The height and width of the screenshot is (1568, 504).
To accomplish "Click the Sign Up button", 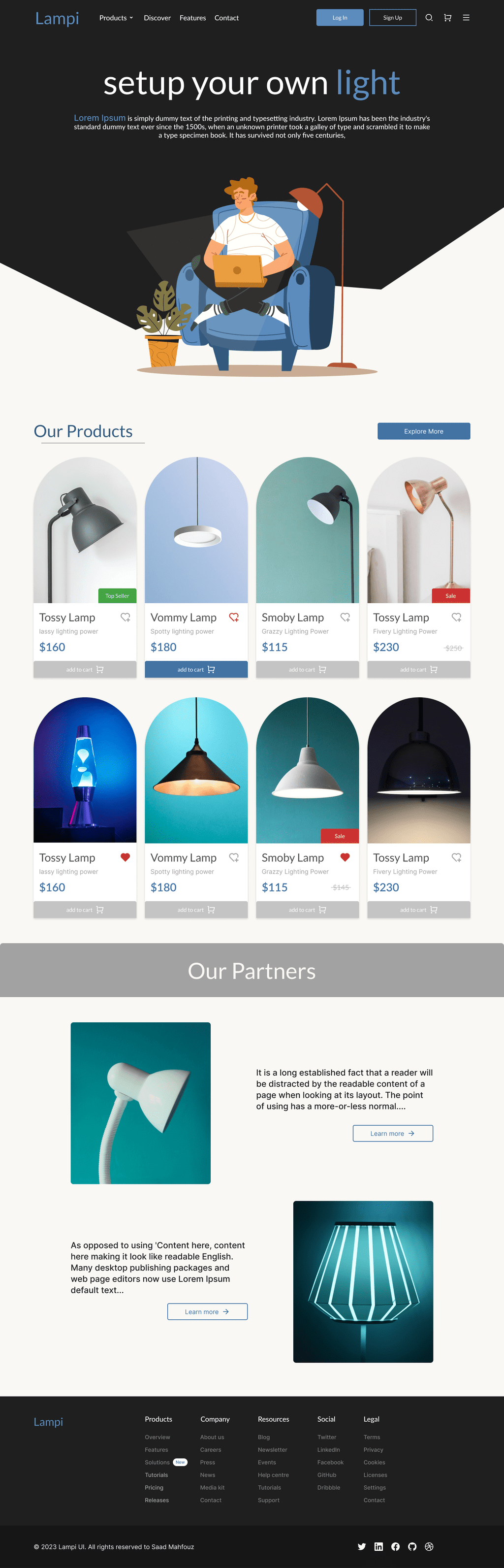I will [x=393, y=18].
